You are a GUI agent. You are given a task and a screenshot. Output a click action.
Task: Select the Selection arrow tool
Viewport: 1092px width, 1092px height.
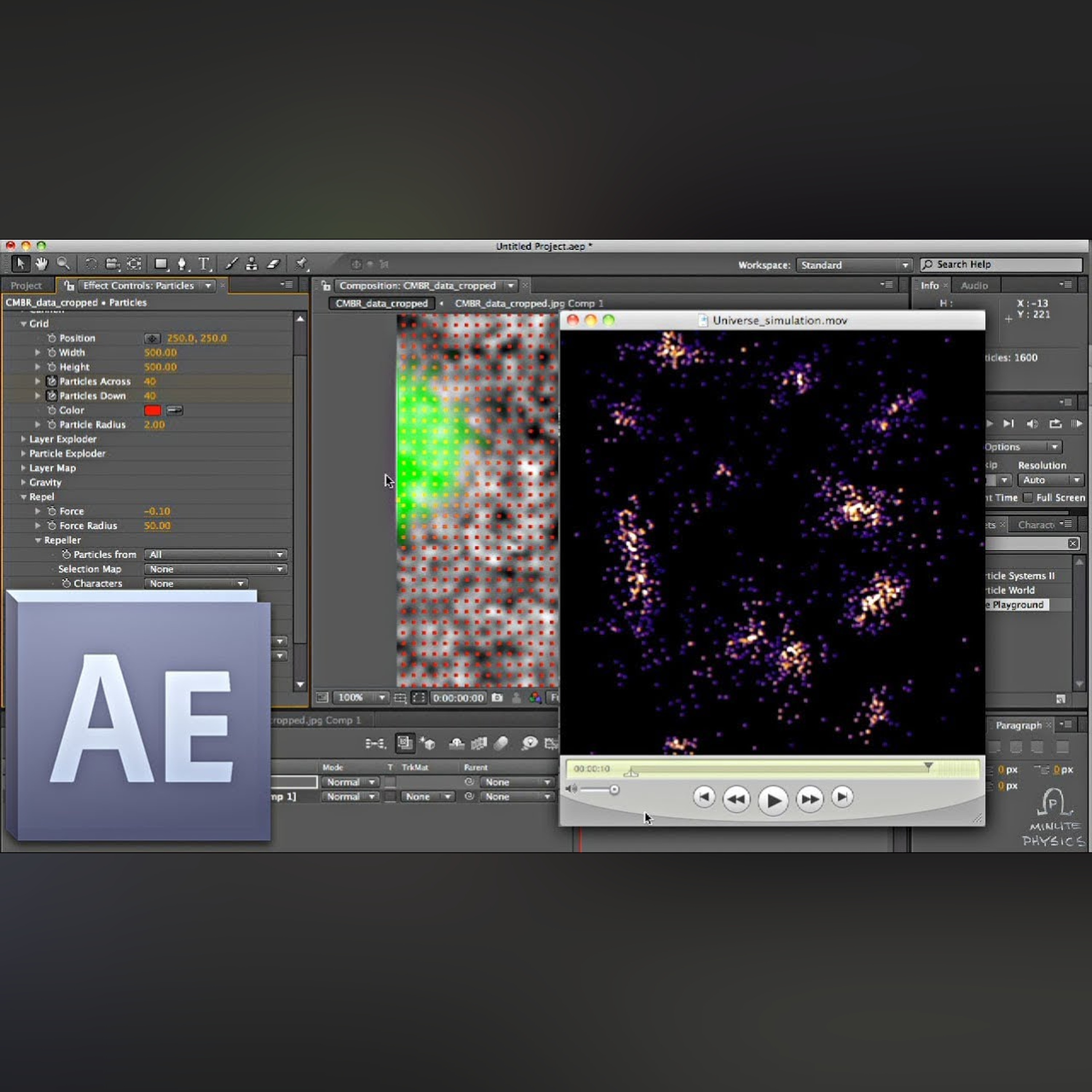pos(20,264)
